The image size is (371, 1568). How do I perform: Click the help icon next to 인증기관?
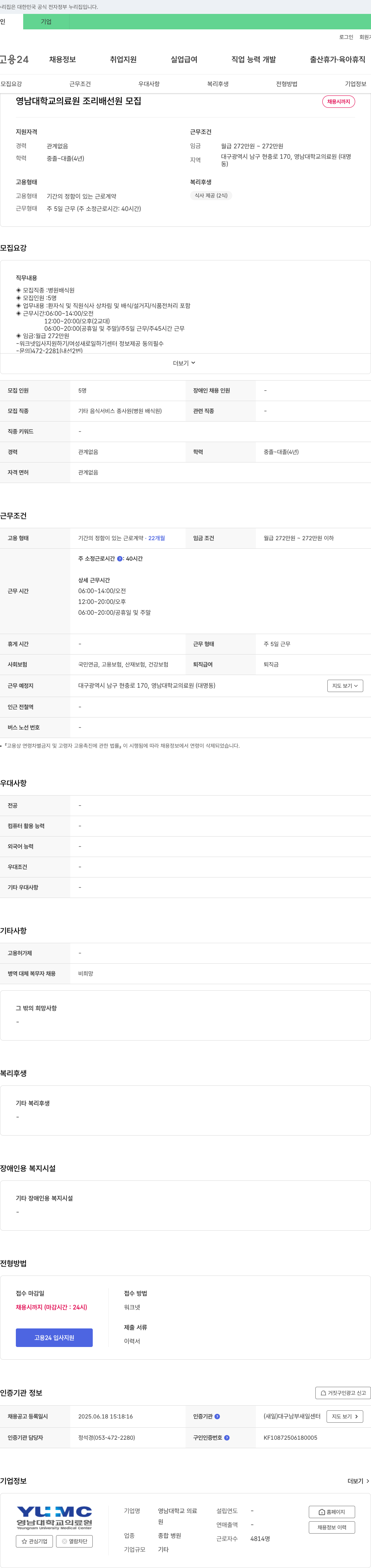(217, 1417)
